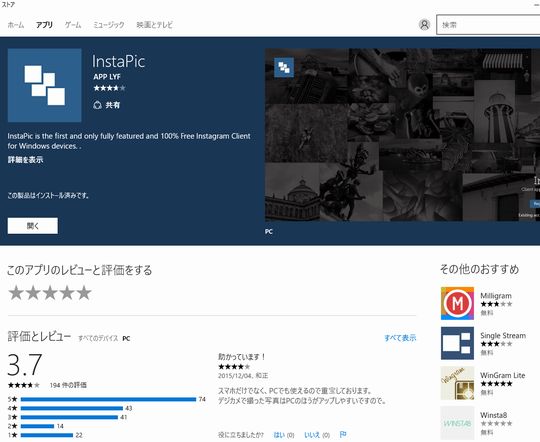
Task: Click the APP LYF publisher name
Action: click(x=107, y=77)
